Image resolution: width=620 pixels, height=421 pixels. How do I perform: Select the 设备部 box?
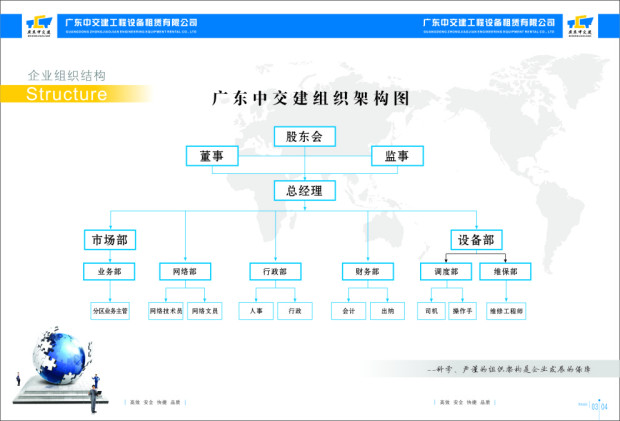(x=476, y=240)
